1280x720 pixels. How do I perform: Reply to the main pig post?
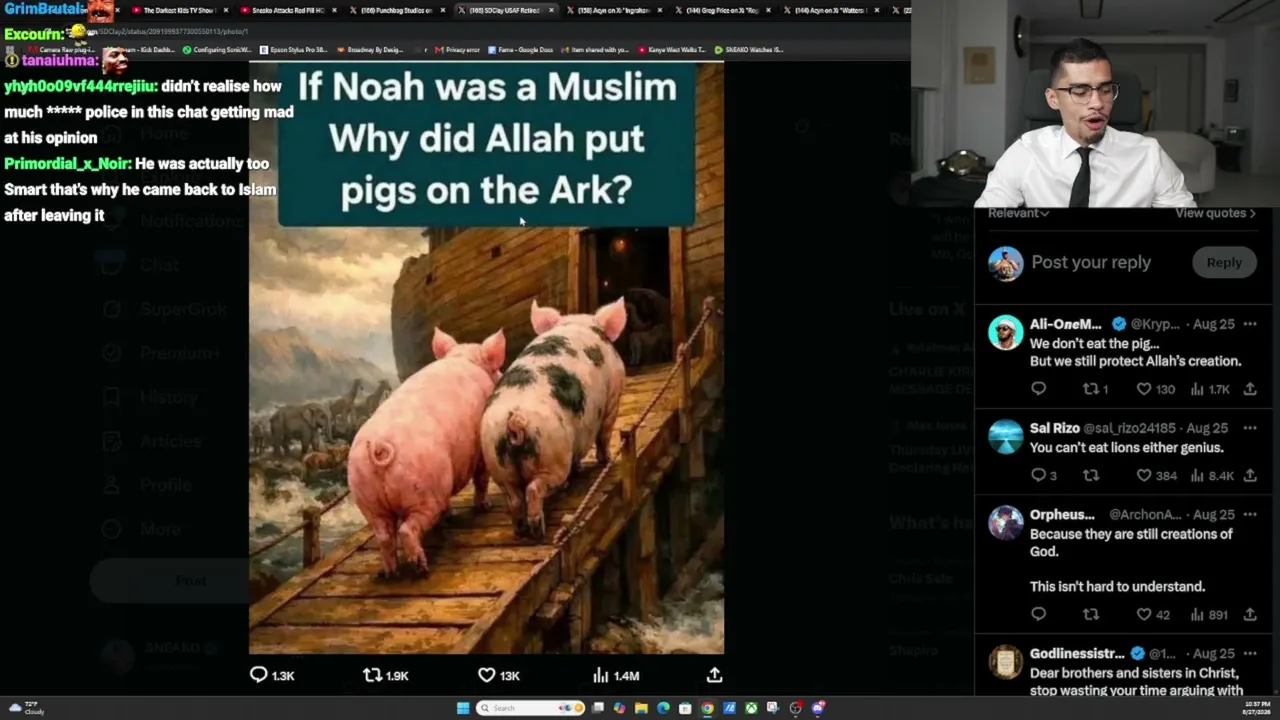tap(272, 675)
